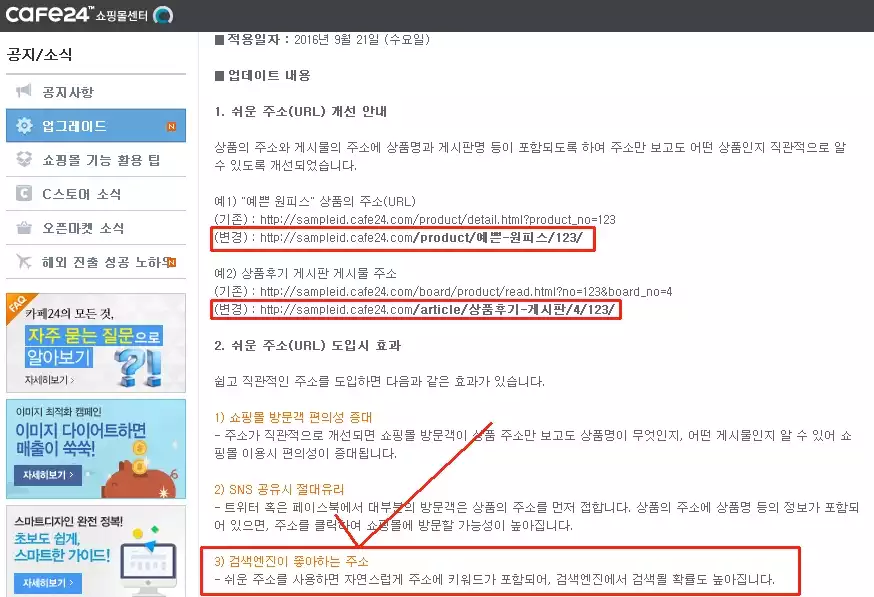Open 쇼핑몰 기능 활용 팁 menu
Viewport: 874px width, 597px height.
pos(96,160)
